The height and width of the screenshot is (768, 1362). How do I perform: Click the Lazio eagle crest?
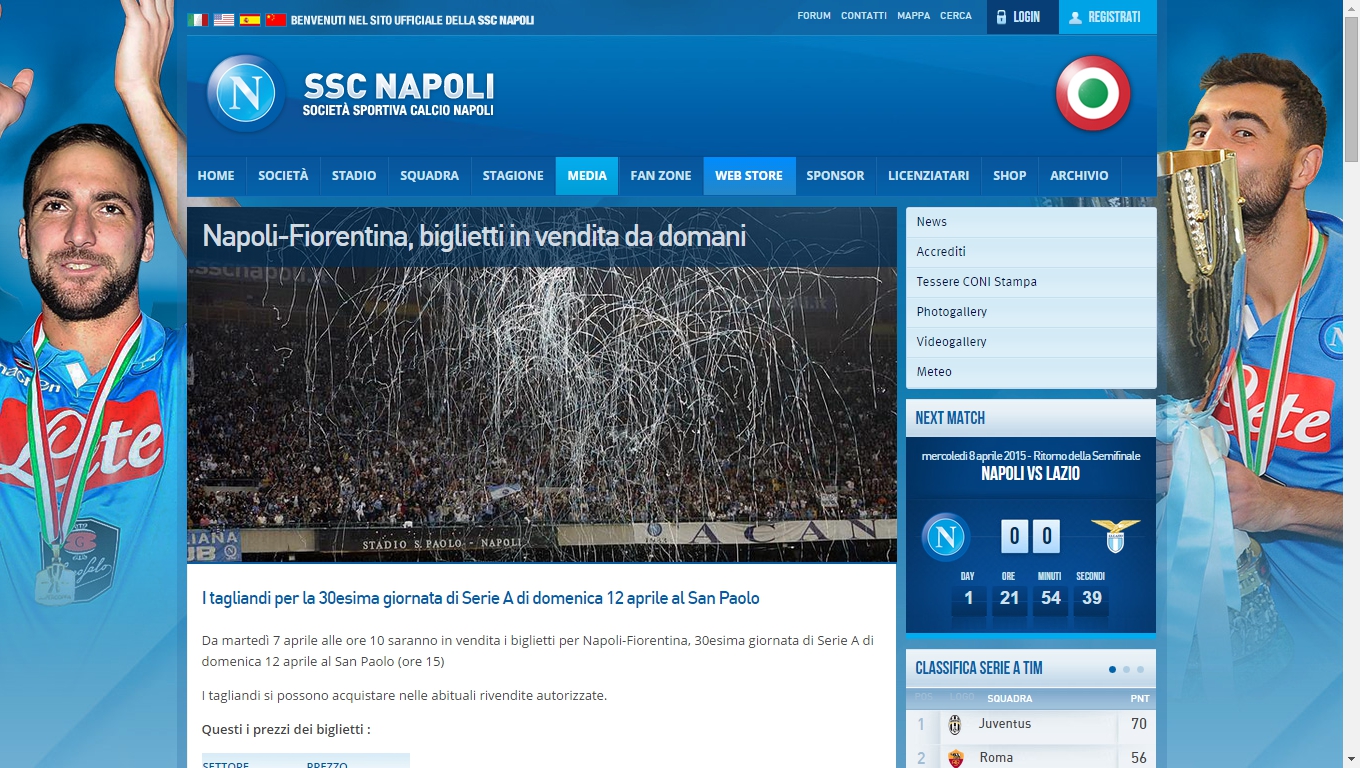coord(1115,537)
